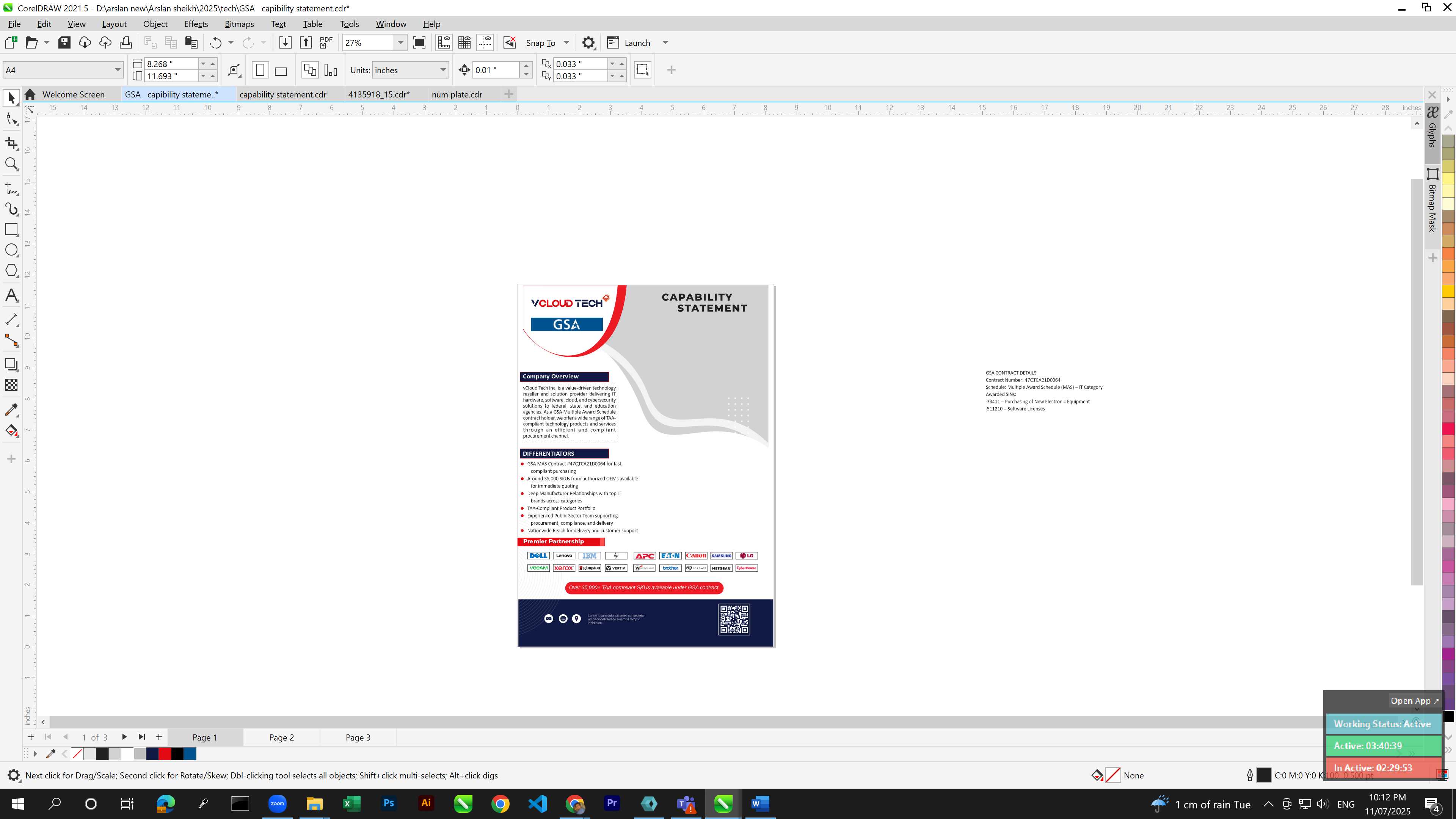Toggle Snap Off button
The width and height of the screenshot is (1456, 819).
509,43
